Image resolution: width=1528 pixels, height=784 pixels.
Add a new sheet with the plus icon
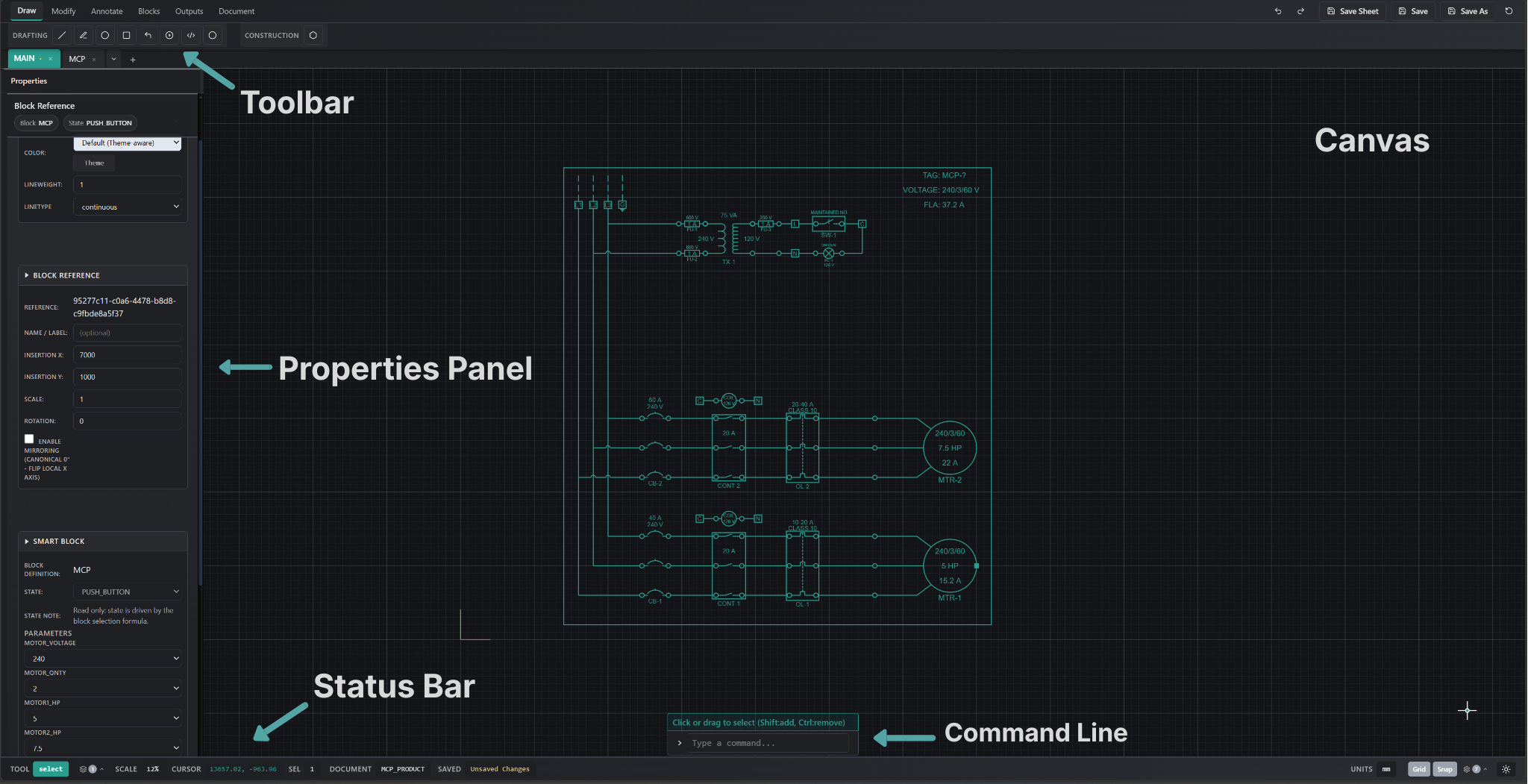(133, 60)
